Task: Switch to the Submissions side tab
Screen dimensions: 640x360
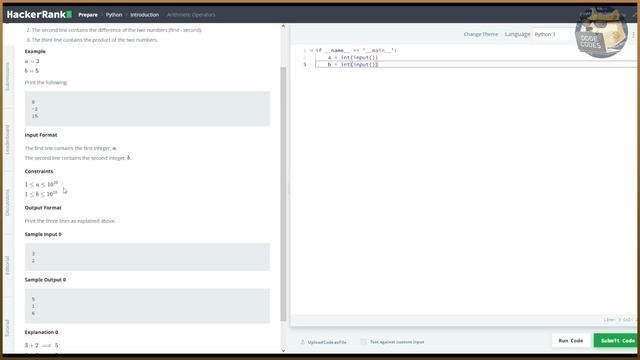Action: [7, 77]
